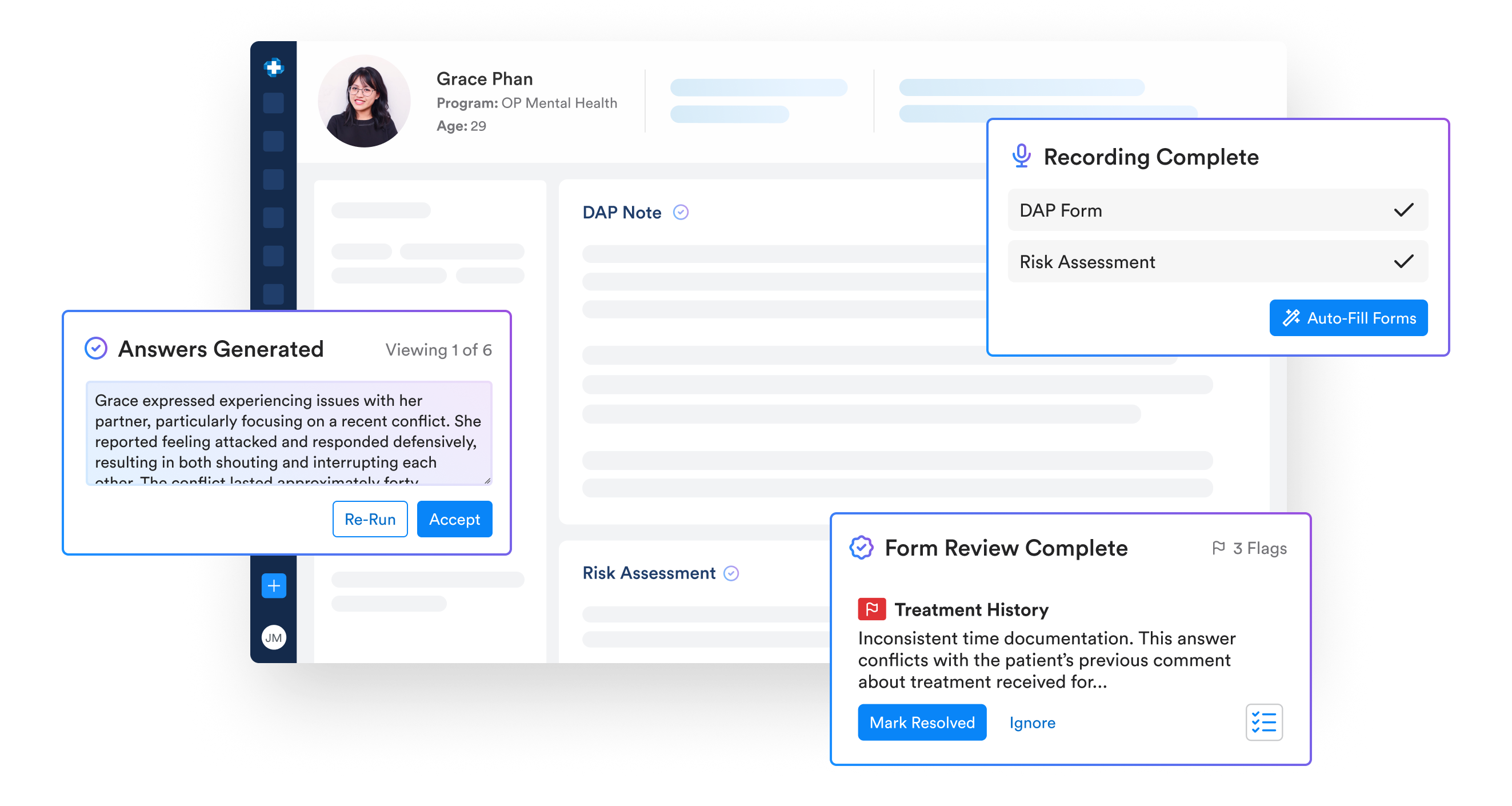Accept the generated answer

tap(454, 519)
